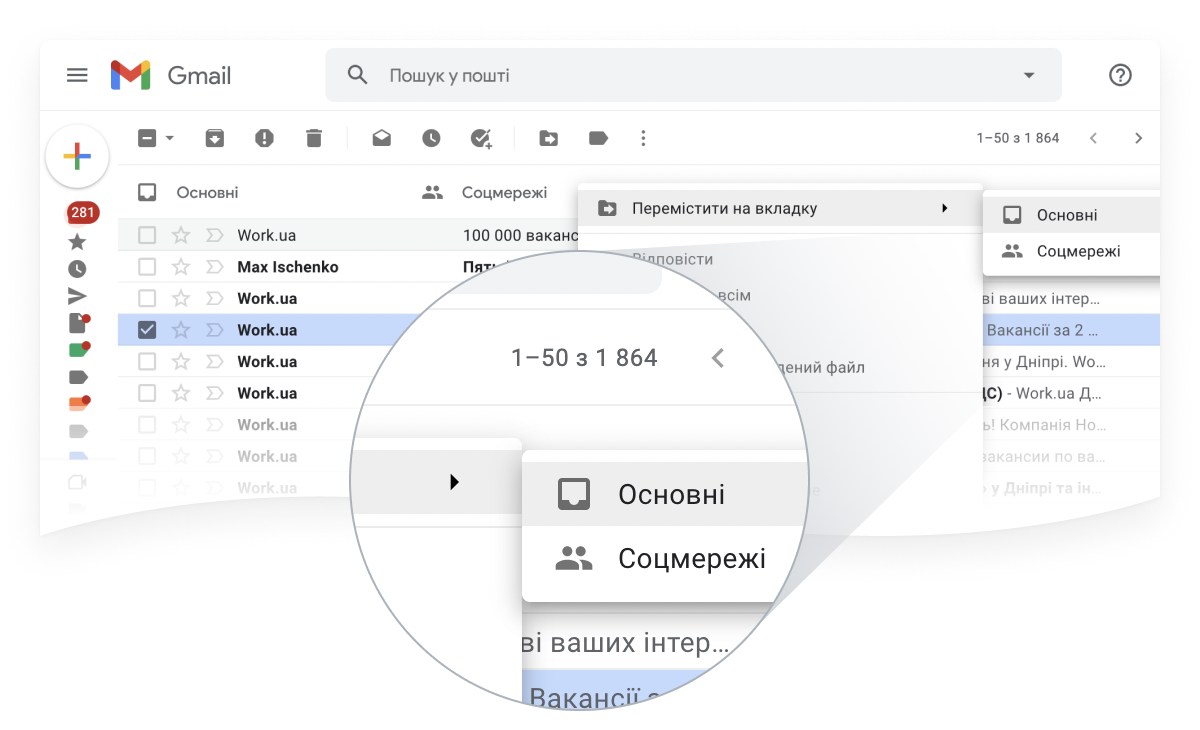Open Drafts document icon in sidebar
The image size is (1200, 730).
(78, 322)
